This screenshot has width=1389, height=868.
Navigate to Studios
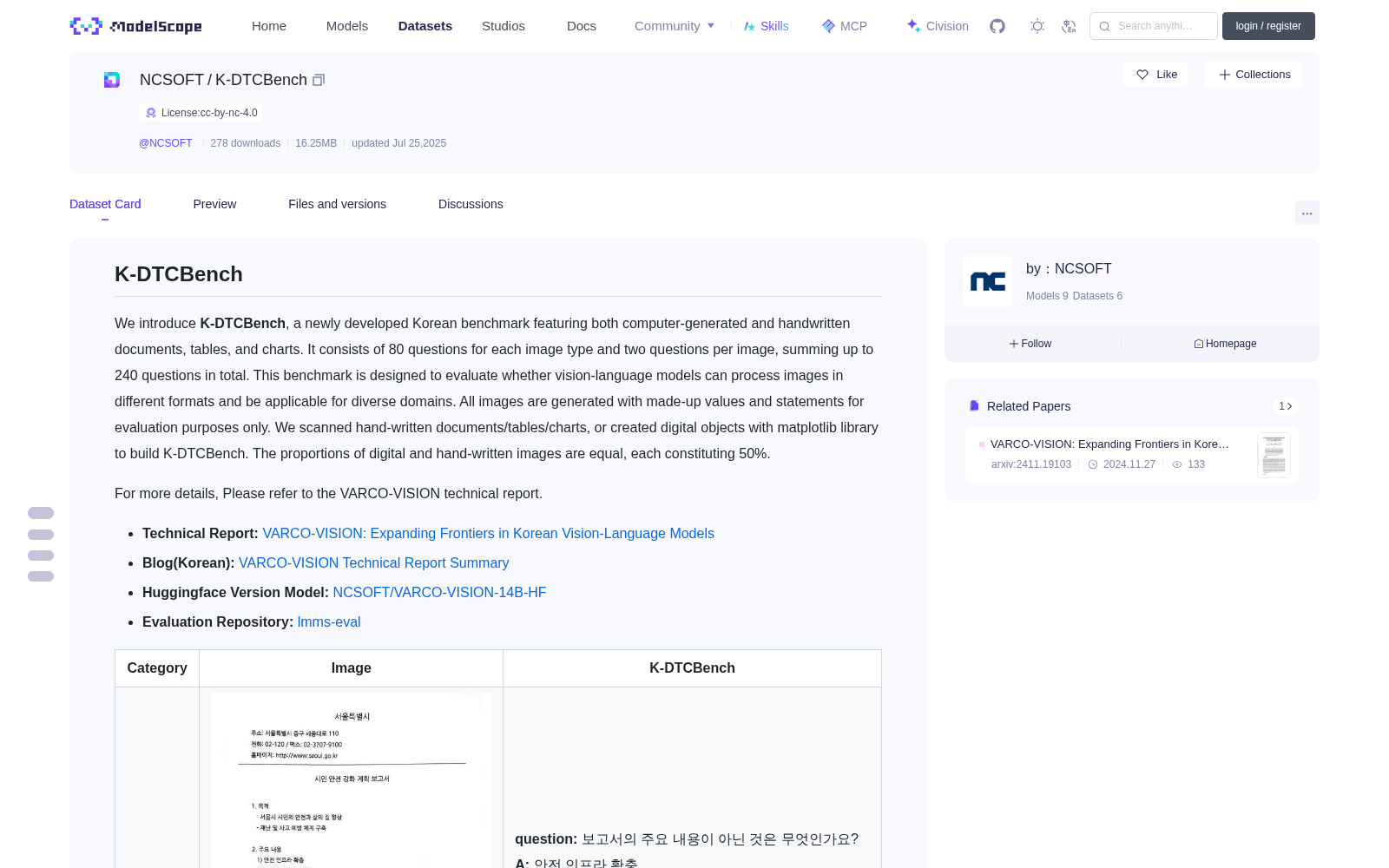(x=504, y=26)
